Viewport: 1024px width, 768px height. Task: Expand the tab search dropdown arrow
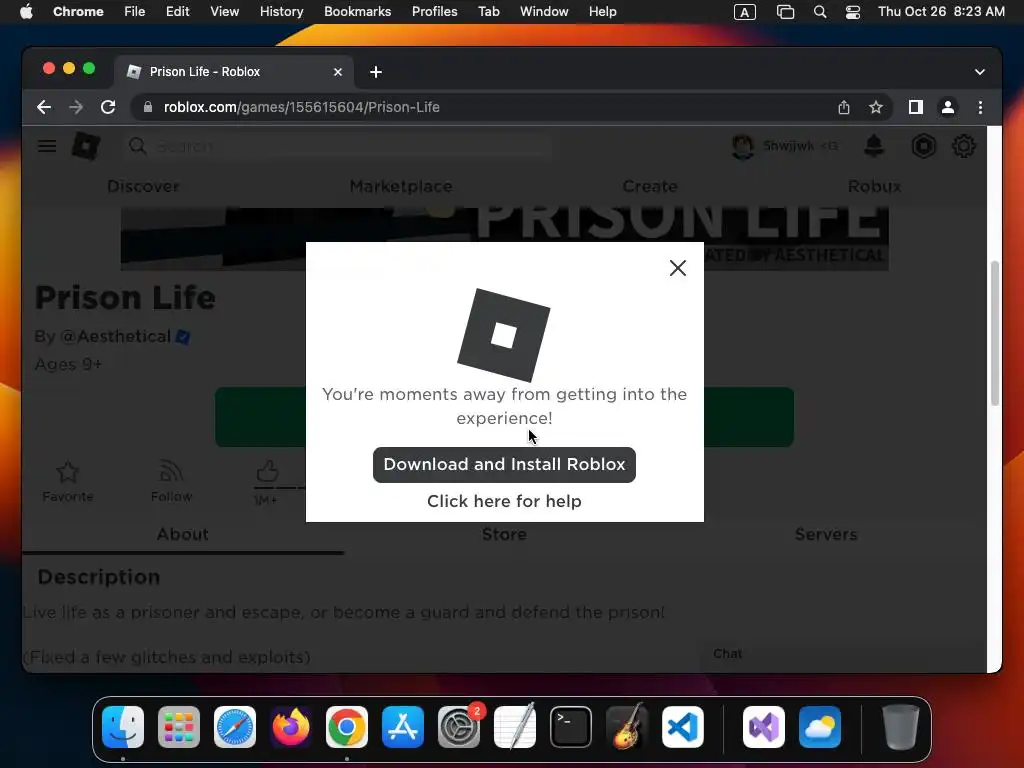pos(979,72)
